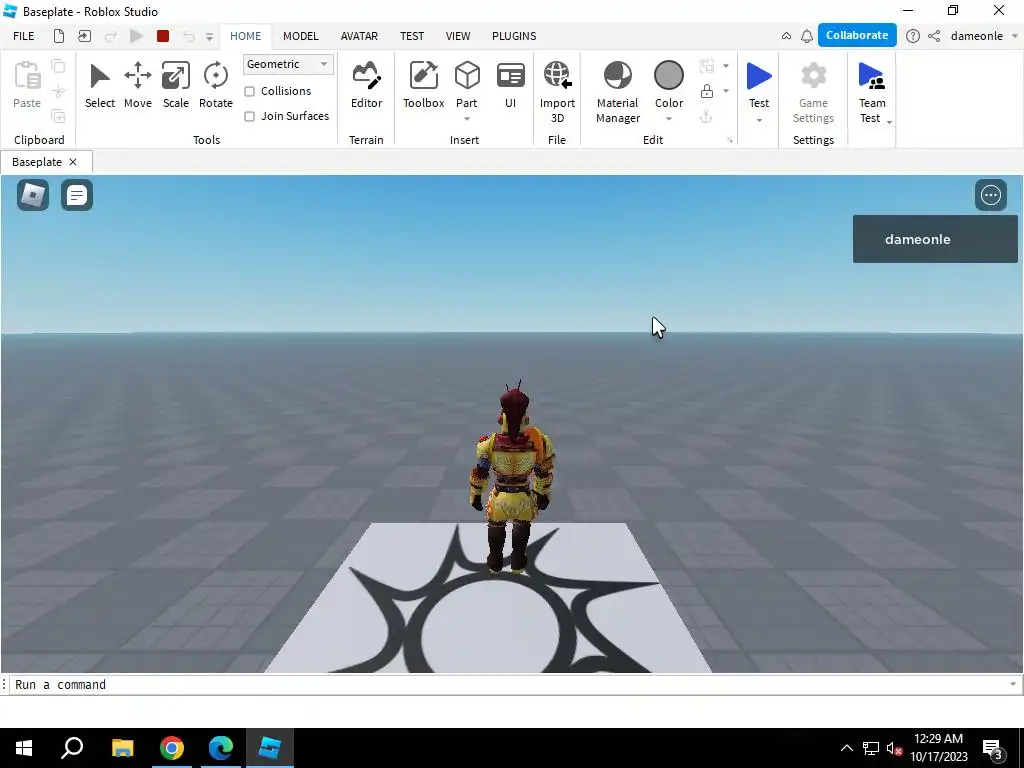Click the Redo arrow
Viewport: 1024px width, 768px height.
click(x=110, y=37)
